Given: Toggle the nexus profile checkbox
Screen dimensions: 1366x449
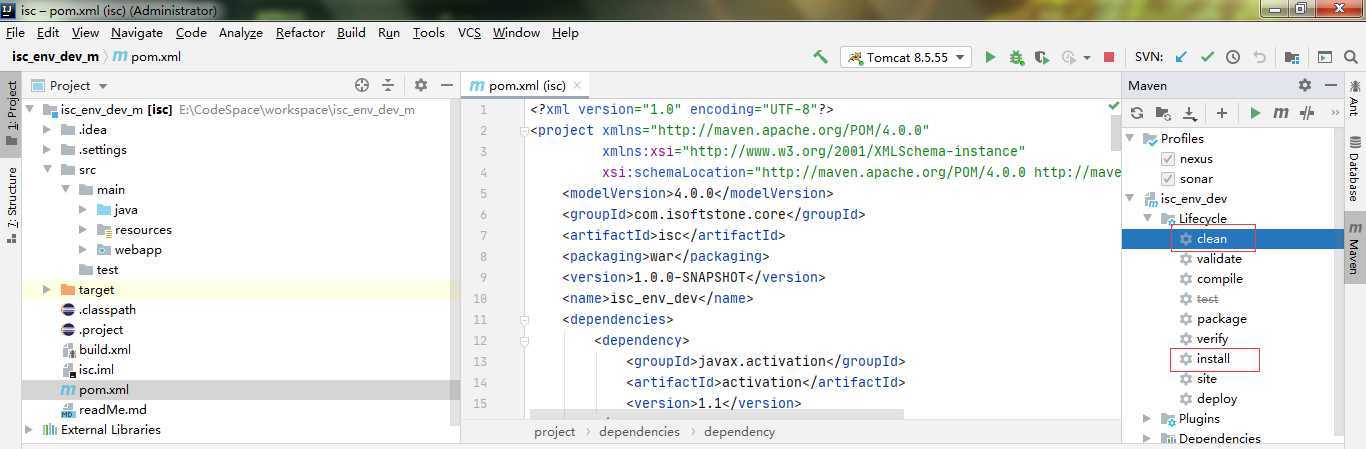Looking at the screenshot, I should click(1167, 159).
